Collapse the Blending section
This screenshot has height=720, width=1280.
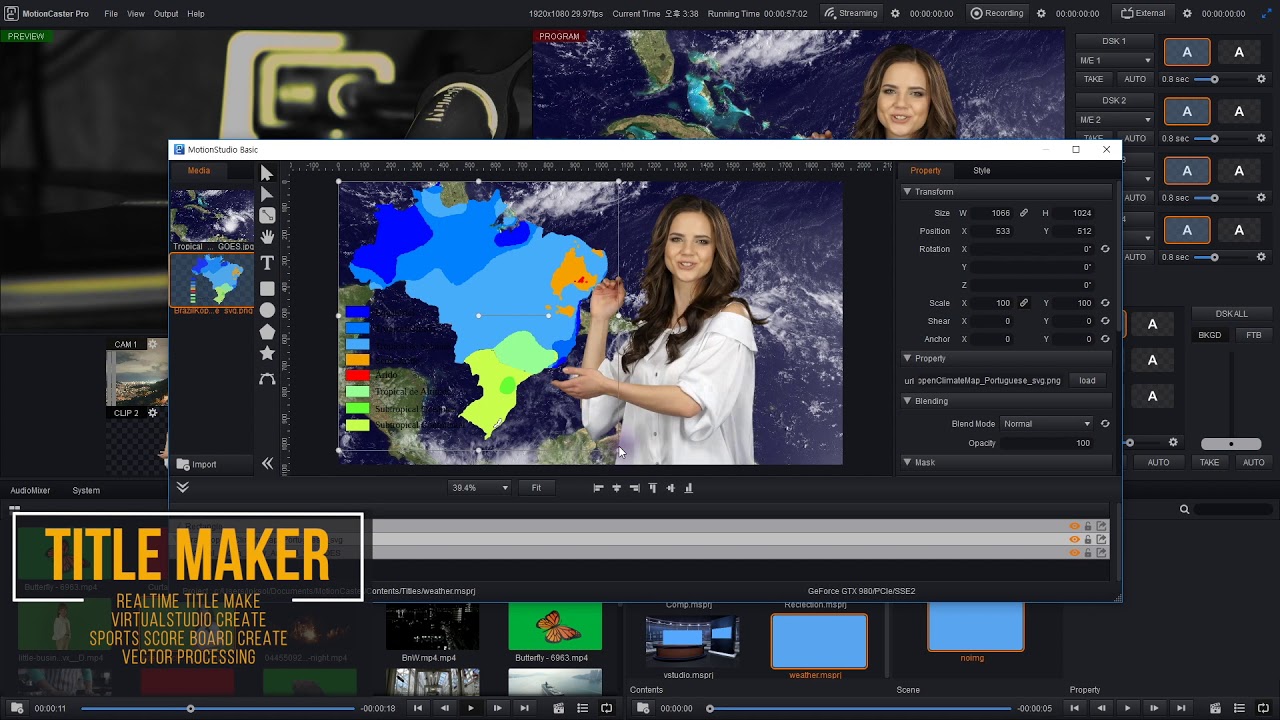(x=908, y=401)
